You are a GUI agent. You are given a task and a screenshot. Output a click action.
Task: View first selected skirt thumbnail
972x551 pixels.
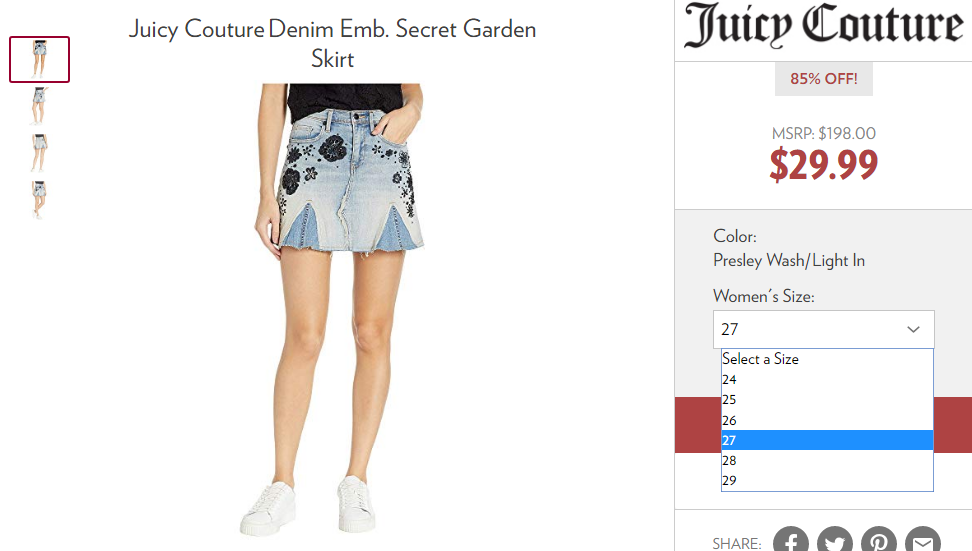(39, 60)
